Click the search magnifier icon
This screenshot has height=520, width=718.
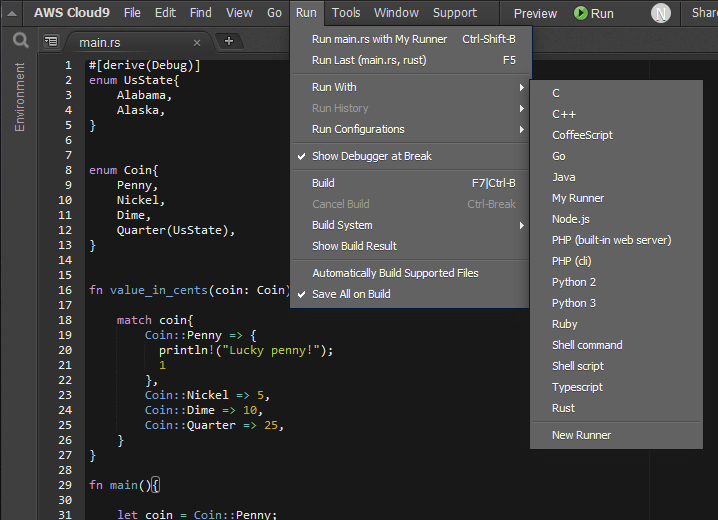point(20,41)
